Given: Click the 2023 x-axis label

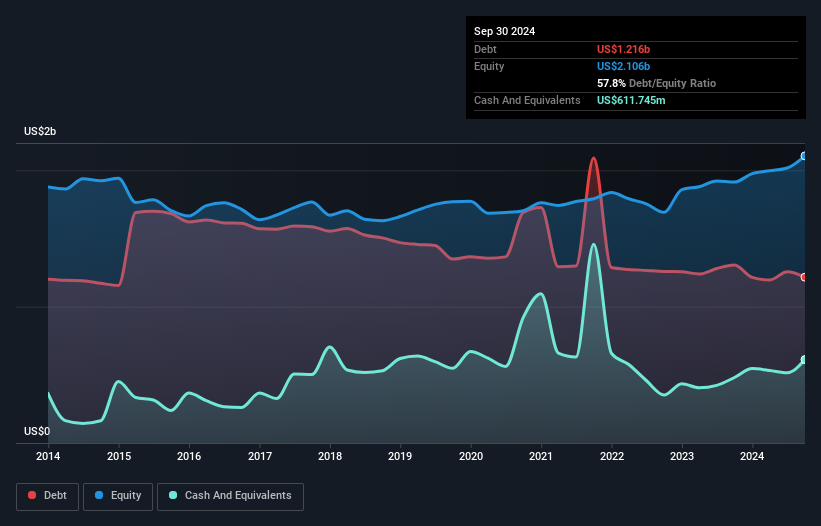Looking at the screenshot, I should pos(682,456).
